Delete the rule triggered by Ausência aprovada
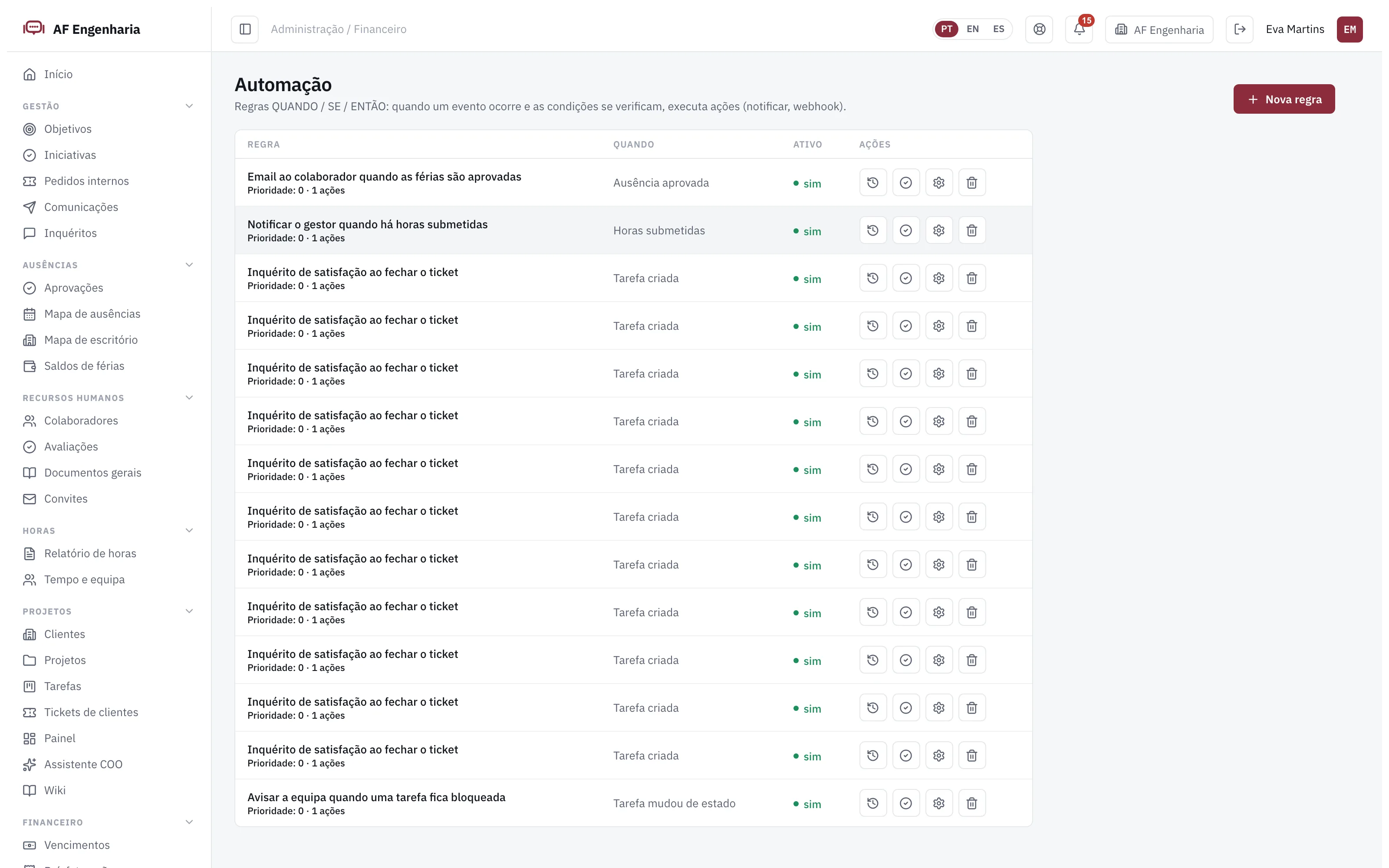The image size is (1389, 868). [x=972, y=183]
